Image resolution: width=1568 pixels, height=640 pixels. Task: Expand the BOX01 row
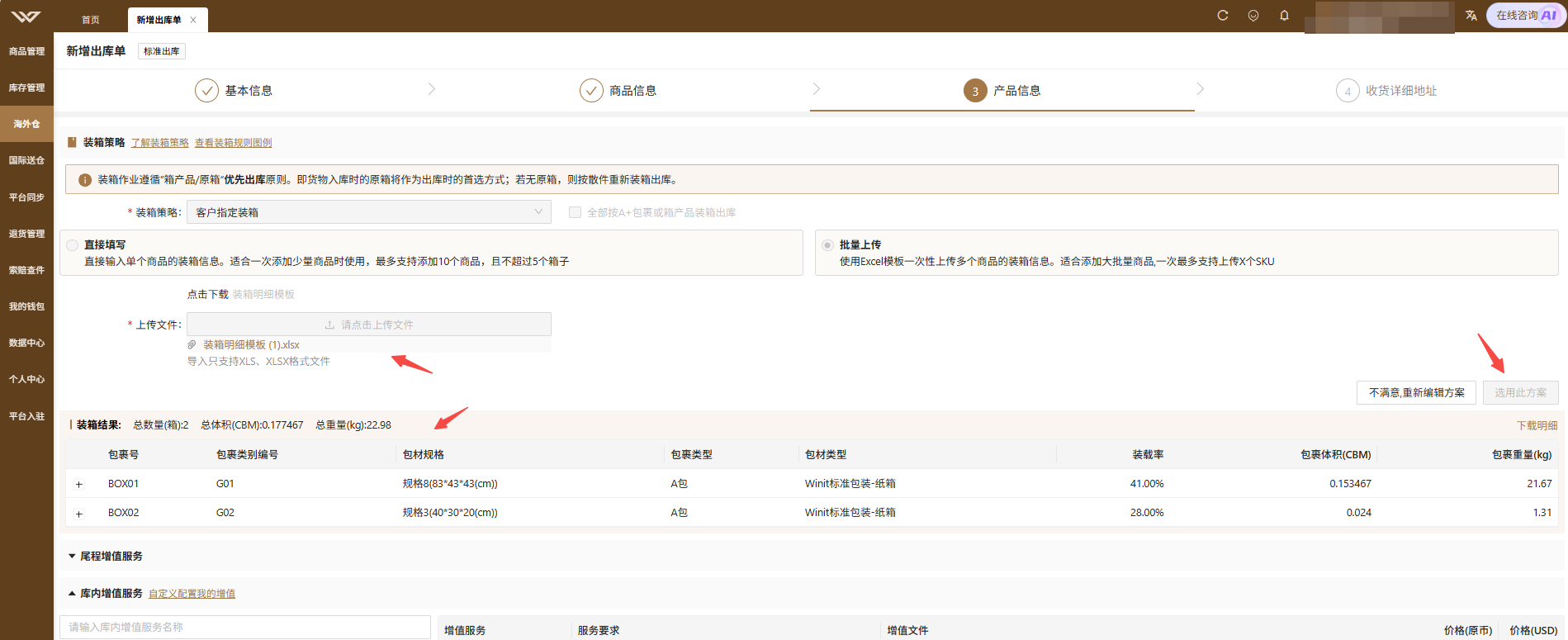[79, 485]
